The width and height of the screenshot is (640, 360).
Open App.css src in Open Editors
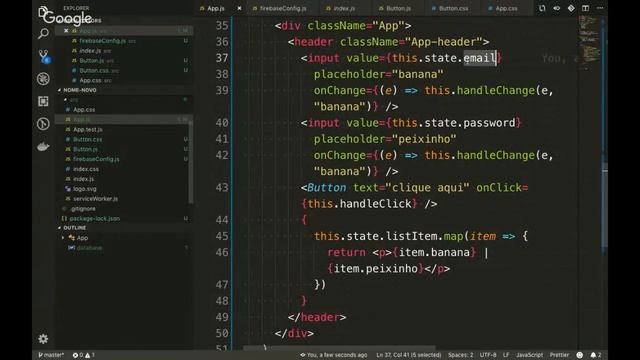click(x=124, y=80)
